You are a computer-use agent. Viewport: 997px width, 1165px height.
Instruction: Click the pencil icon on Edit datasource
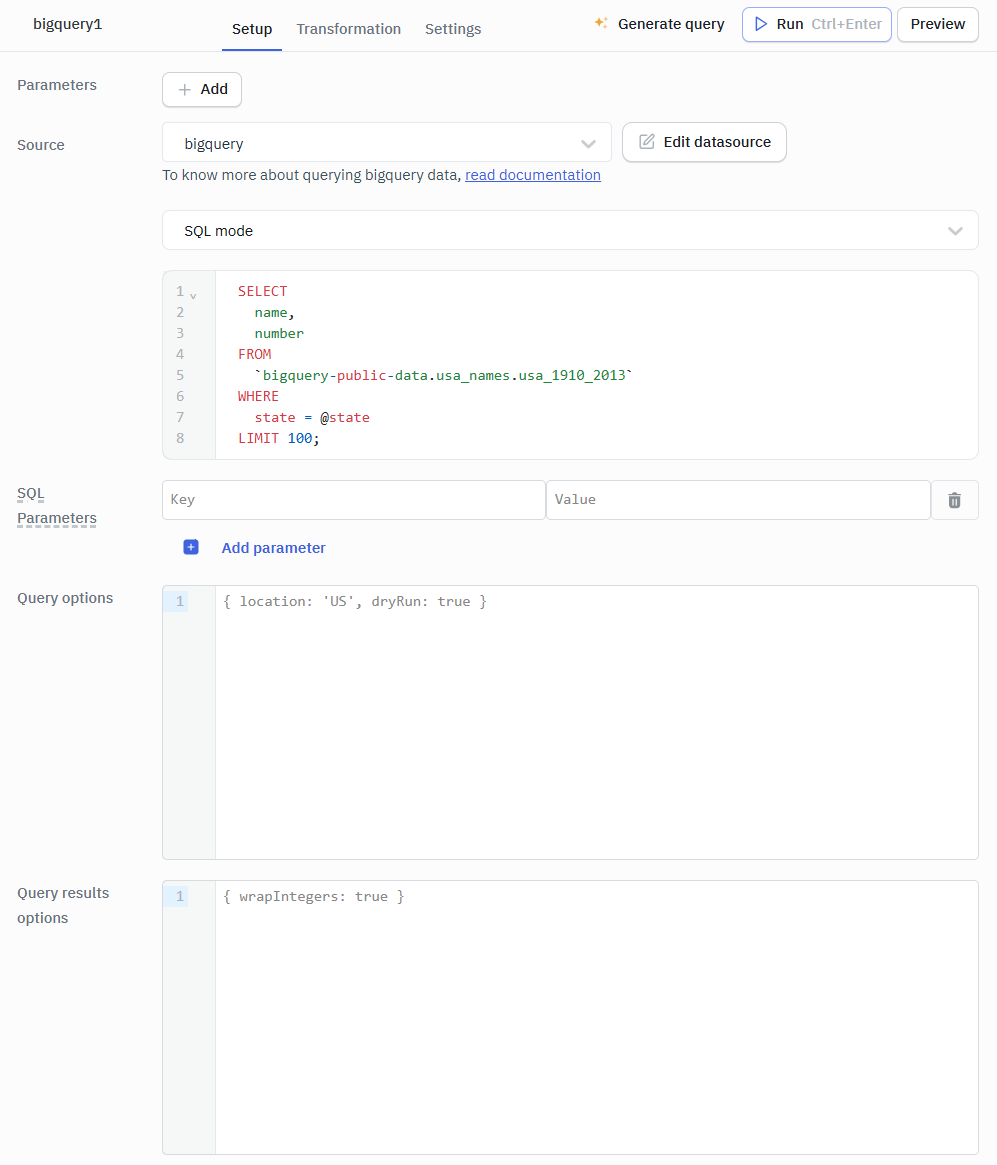click(x=647, y=142)
